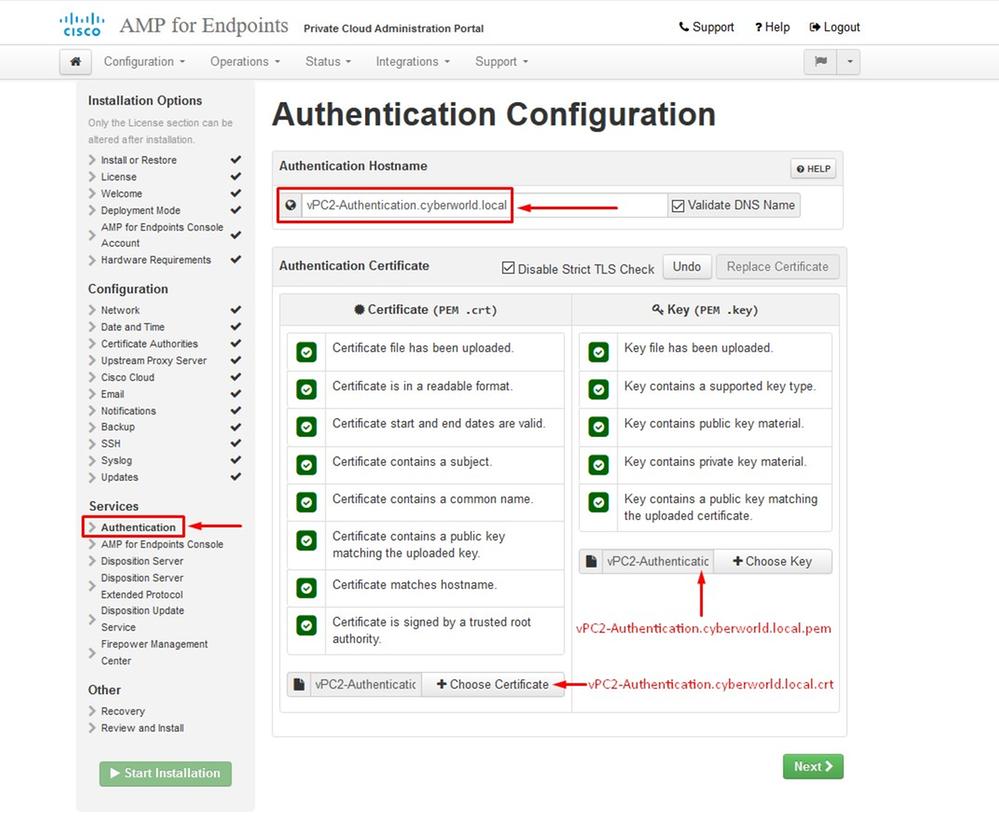Viewport: 999px width, 816px height.
Task: Open Upstream Proxy Server section
Action: click(x=154, y=361)
